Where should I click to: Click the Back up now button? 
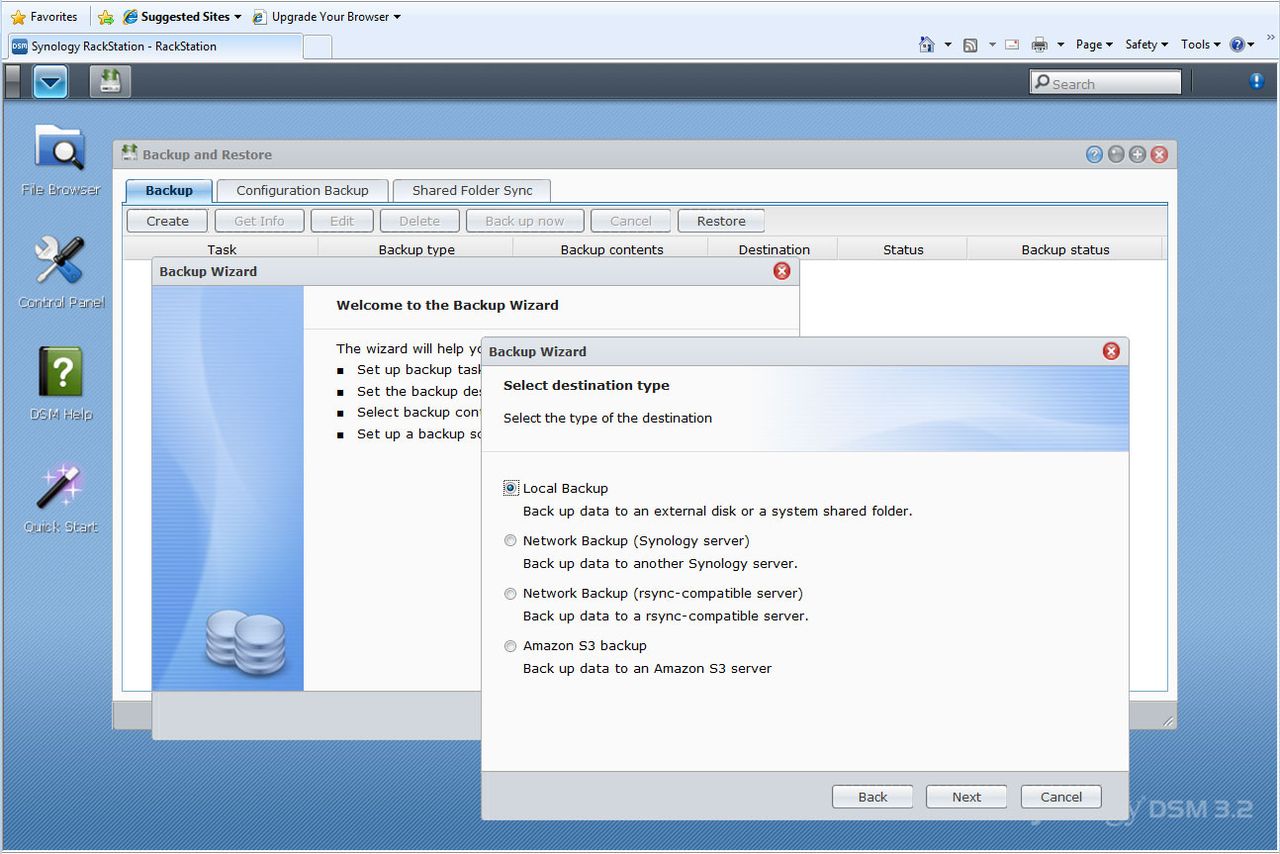525,221
